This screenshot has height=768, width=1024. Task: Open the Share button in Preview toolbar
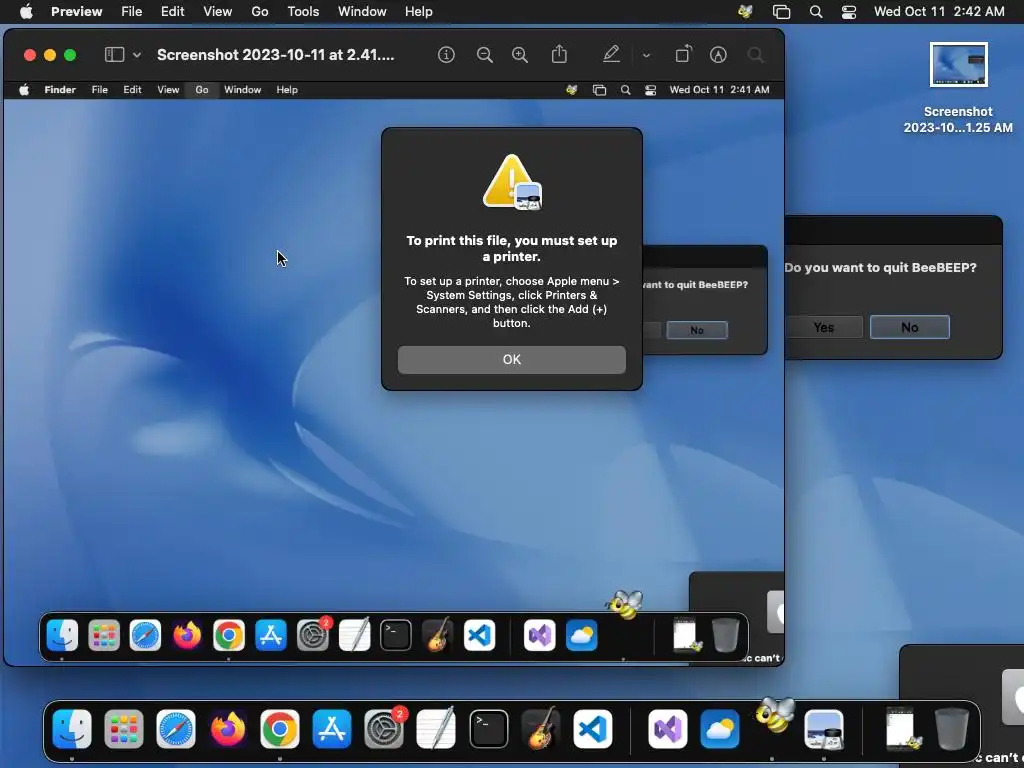[559, 54]
